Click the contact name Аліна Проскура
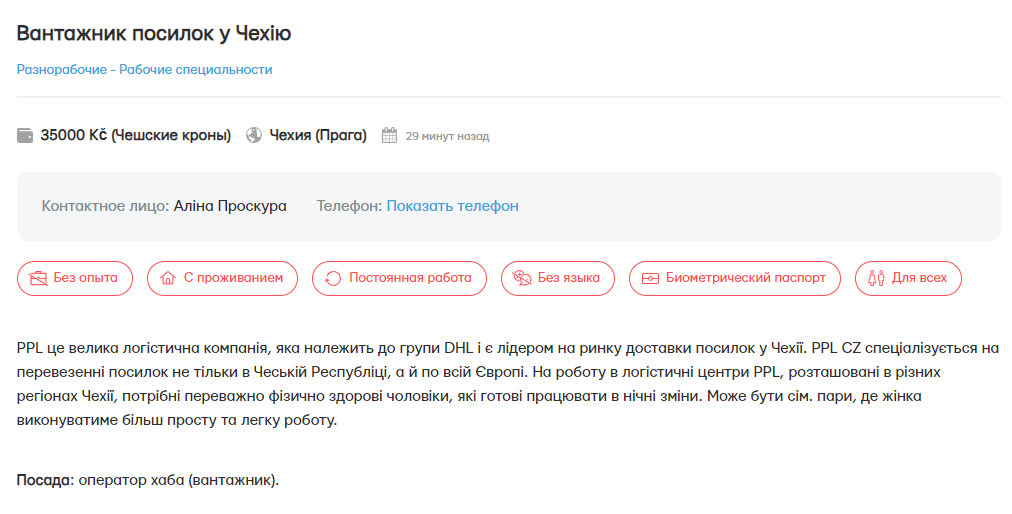The image size is (1012, 514). tap(230, 206)
